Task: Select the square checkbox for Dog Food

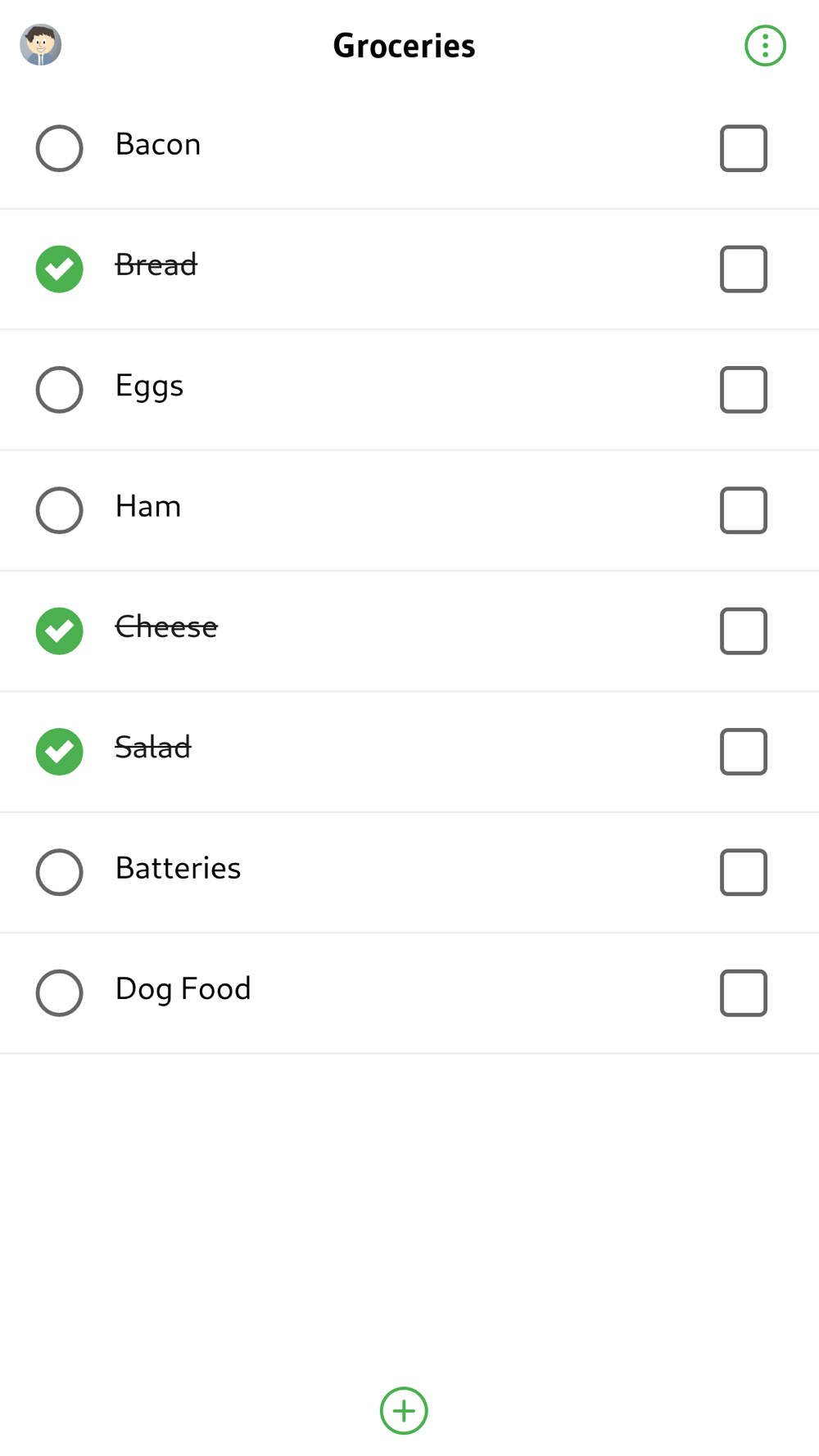Action: click(x=743, y=993)
